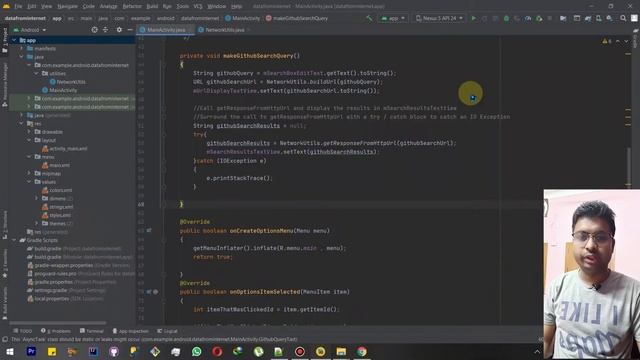Expand the mipmap folder
Viewport: 640px width, 360px height.
pos(29,173)
